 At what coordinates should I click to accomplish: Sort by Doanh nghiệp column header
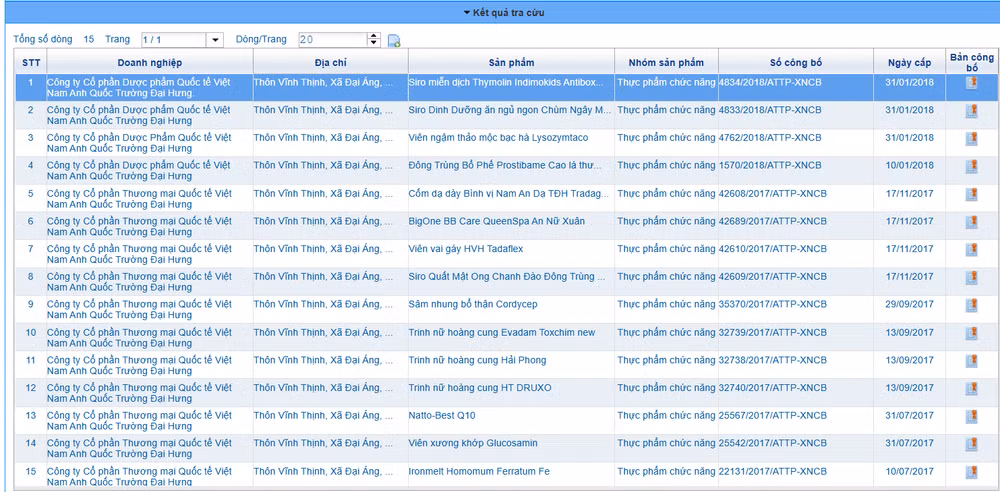click(x=150, y=63)
